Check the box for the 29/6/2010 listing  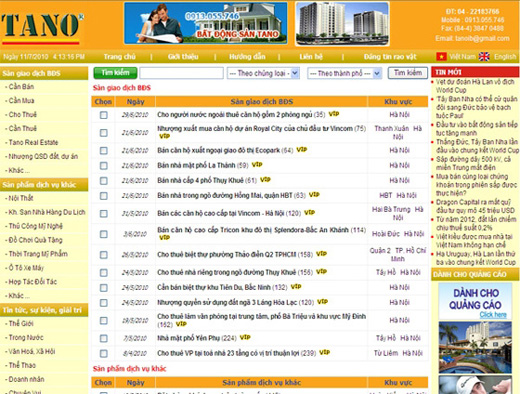pyautogui.click(x=104, y=115)
